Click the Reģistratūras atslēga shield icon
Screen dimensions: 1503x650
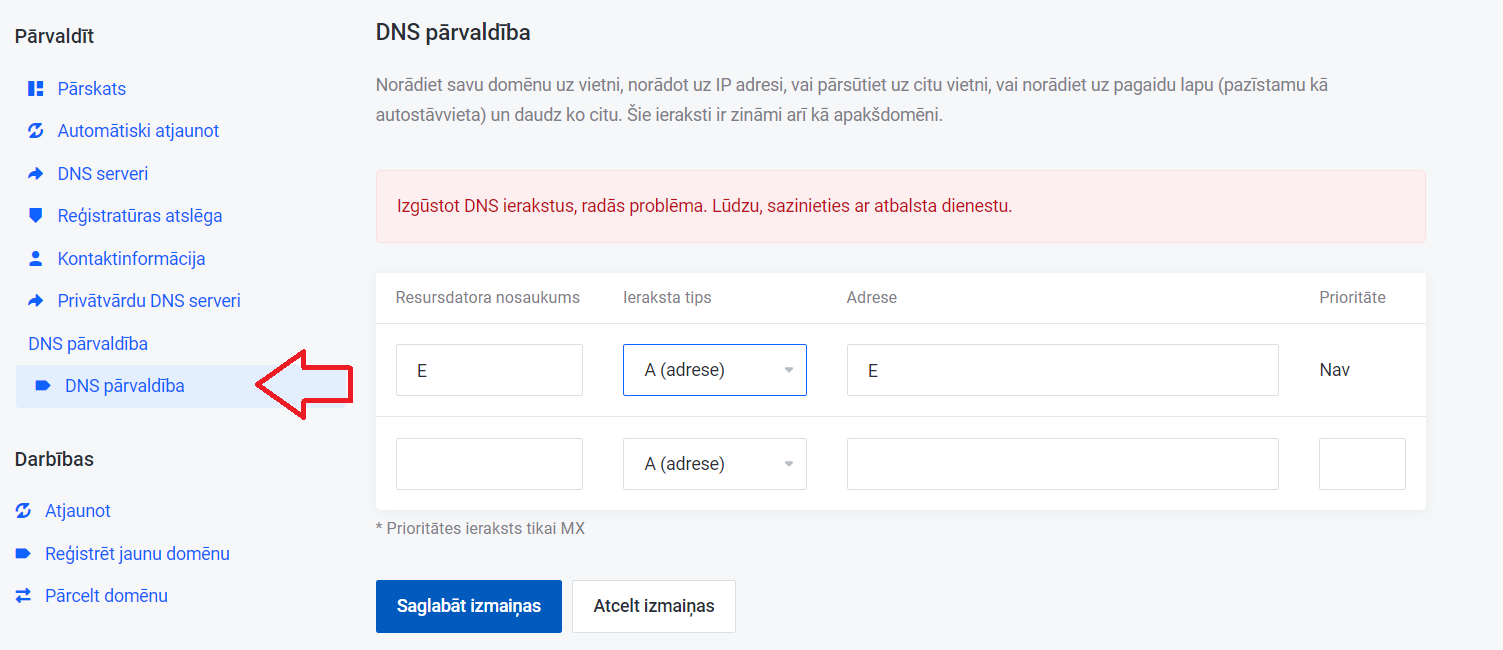pos(36,216)
